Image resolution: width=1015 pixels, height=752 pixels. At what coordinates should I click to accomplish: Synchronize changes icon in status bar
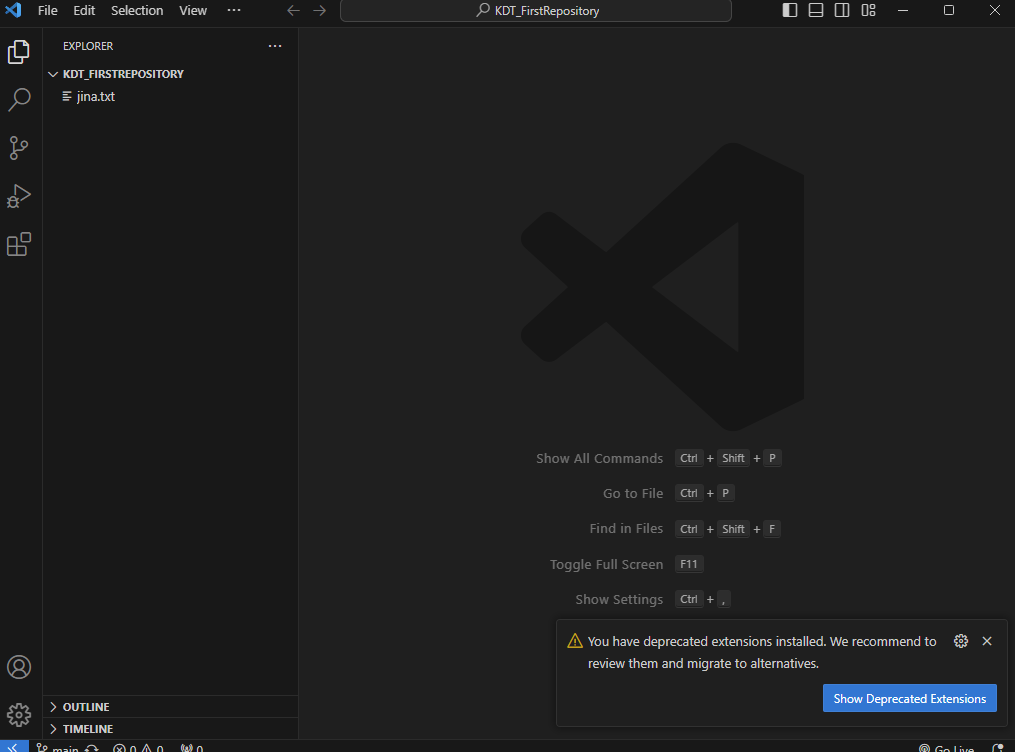coord(92,747)
